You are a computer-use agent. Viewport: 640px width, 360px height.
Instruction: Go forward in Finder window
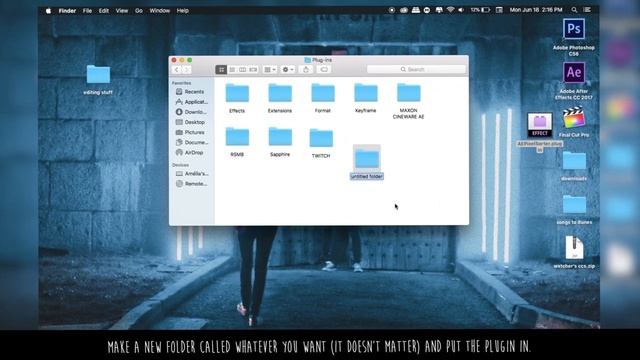[186, 70]
